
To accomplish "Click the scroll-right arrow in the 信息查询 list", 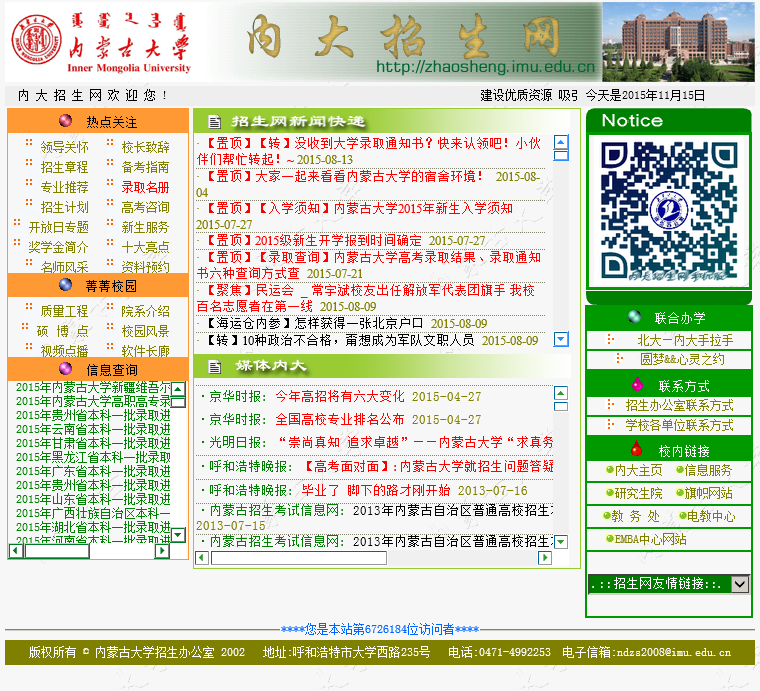I will 162,550.
